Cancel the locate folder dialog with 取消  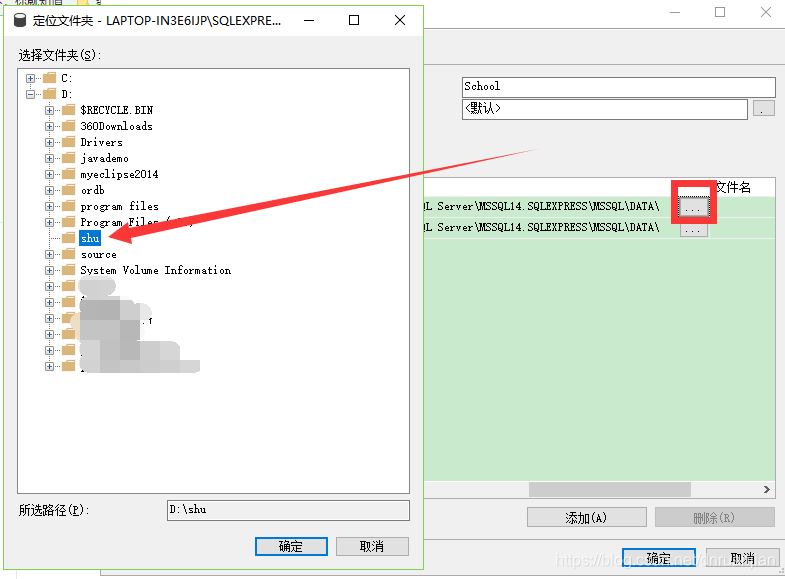372,546
